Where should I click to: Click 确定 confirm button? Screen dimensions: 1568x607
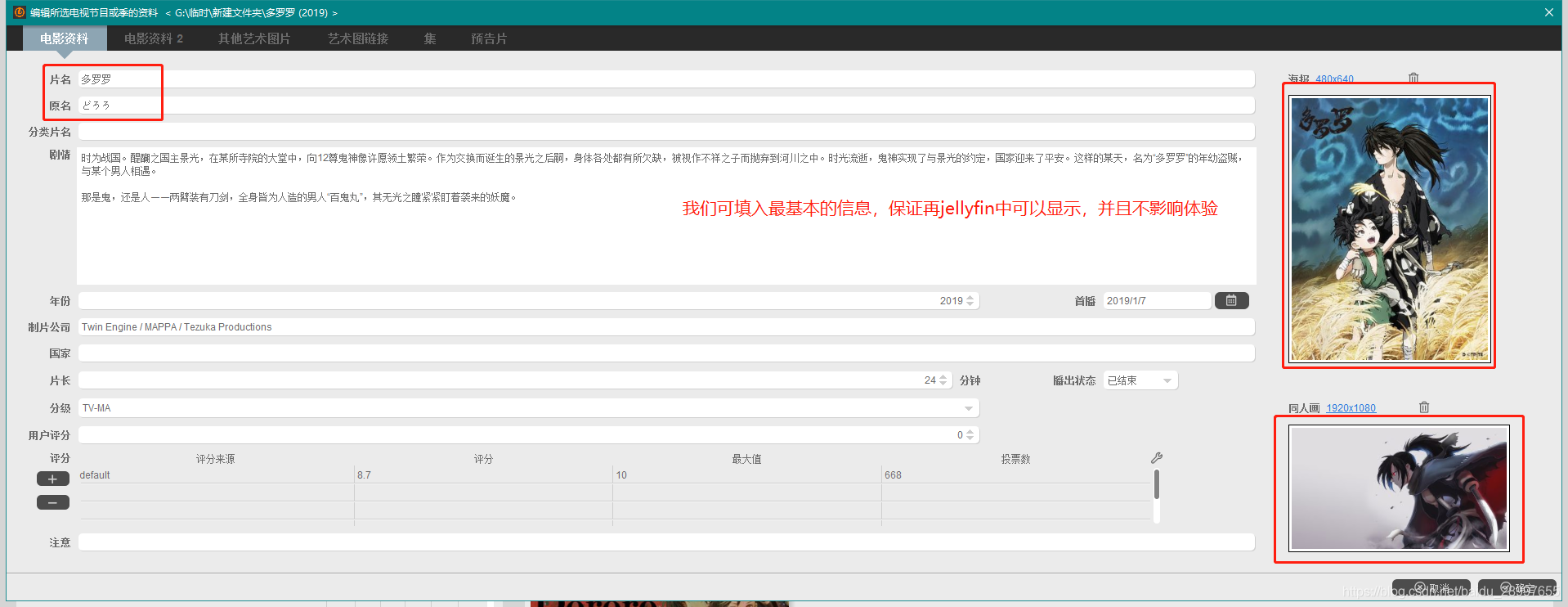point(1517,588)
